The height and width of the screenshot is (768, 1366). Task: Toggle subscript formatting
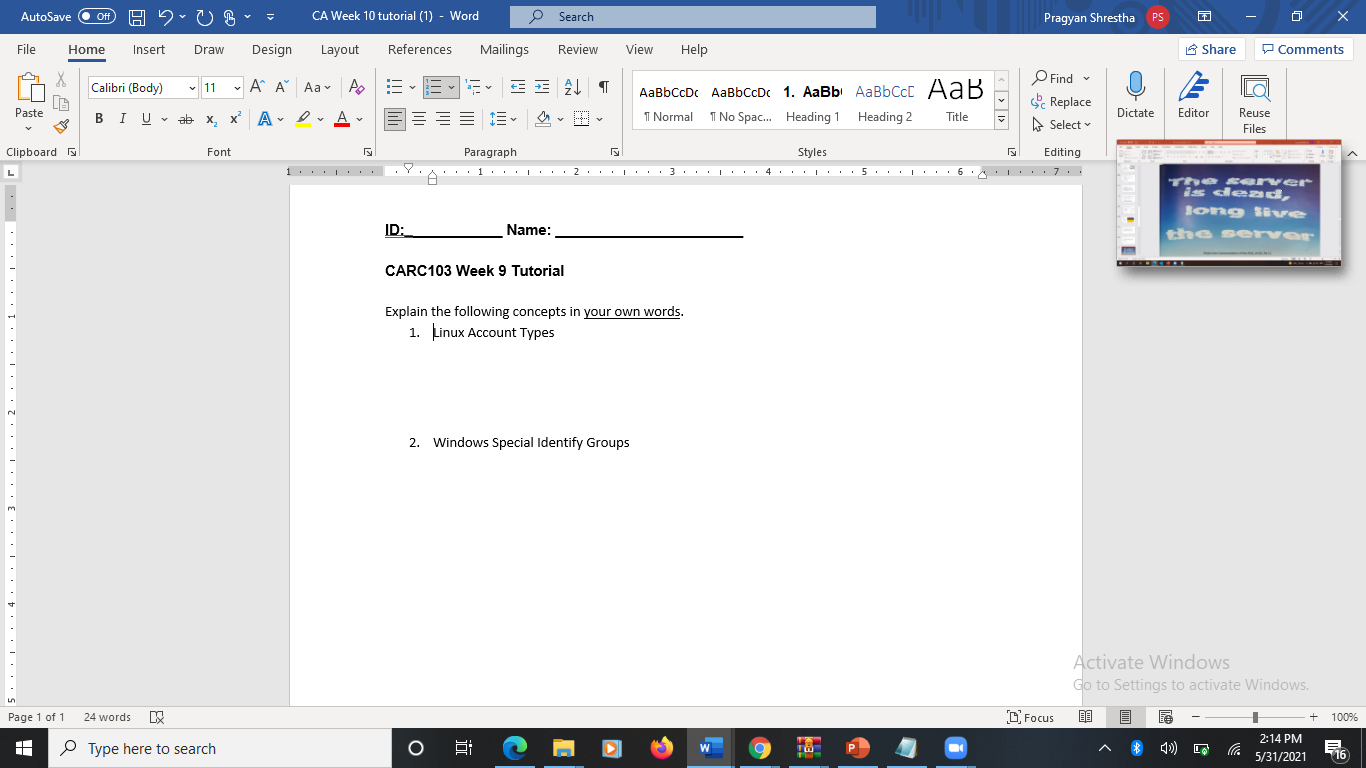(211, 119)
